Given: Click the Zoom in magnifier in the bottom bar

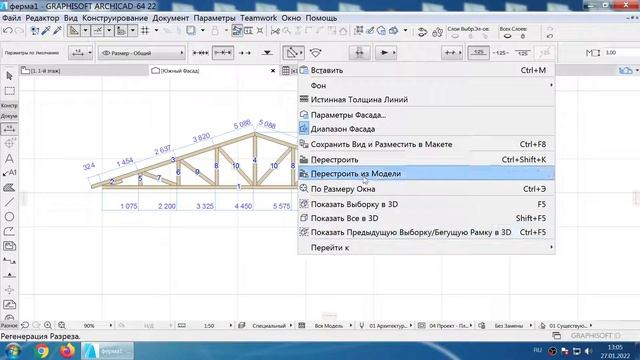Looking at the screenshot, I should coord(48,325).
